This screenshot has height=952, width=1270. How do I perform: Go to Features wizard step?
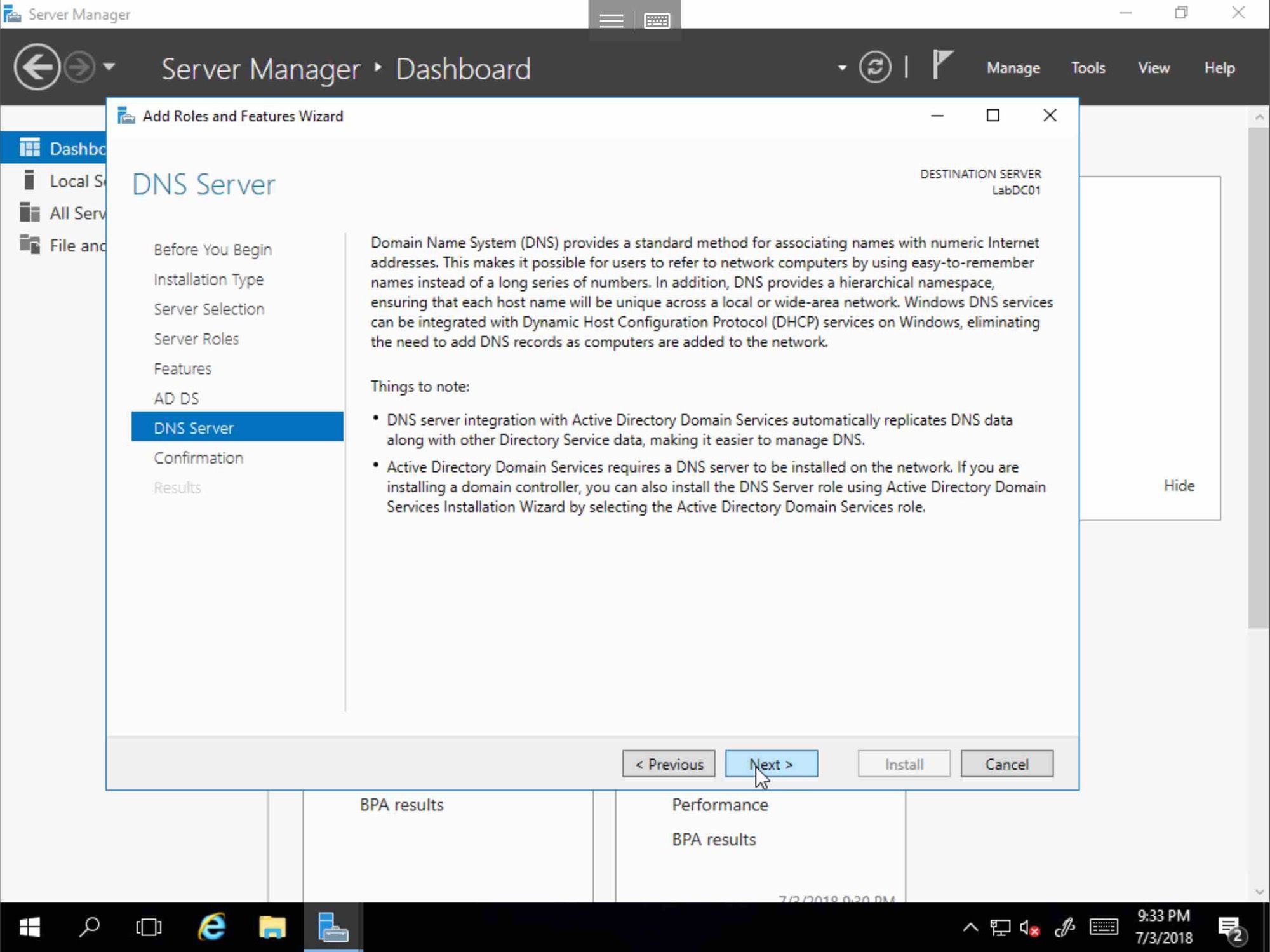click(182, 369)
